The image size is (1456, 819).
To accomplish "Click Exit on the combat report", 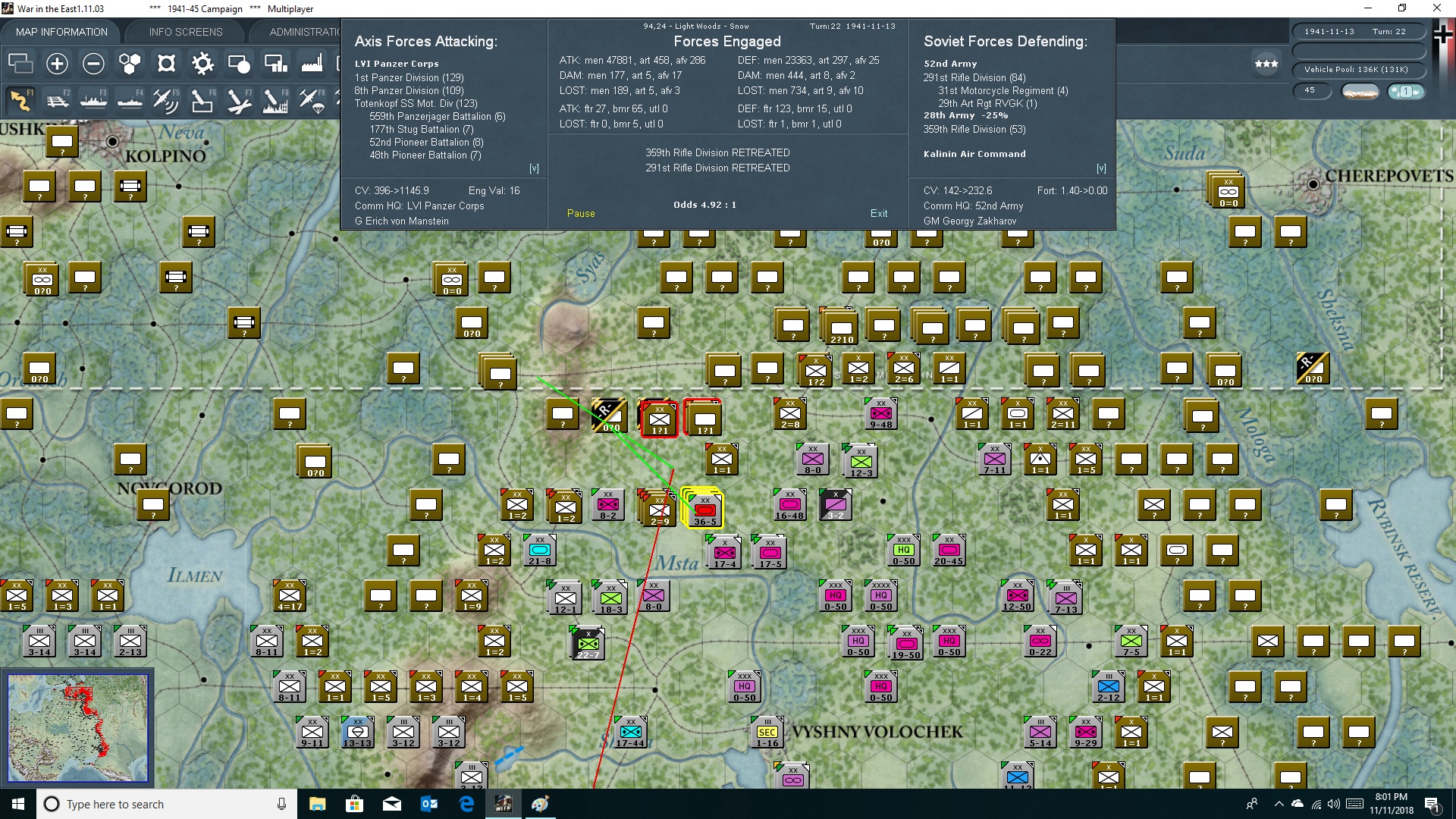I will pyautogui.click(x=879, y=214).
